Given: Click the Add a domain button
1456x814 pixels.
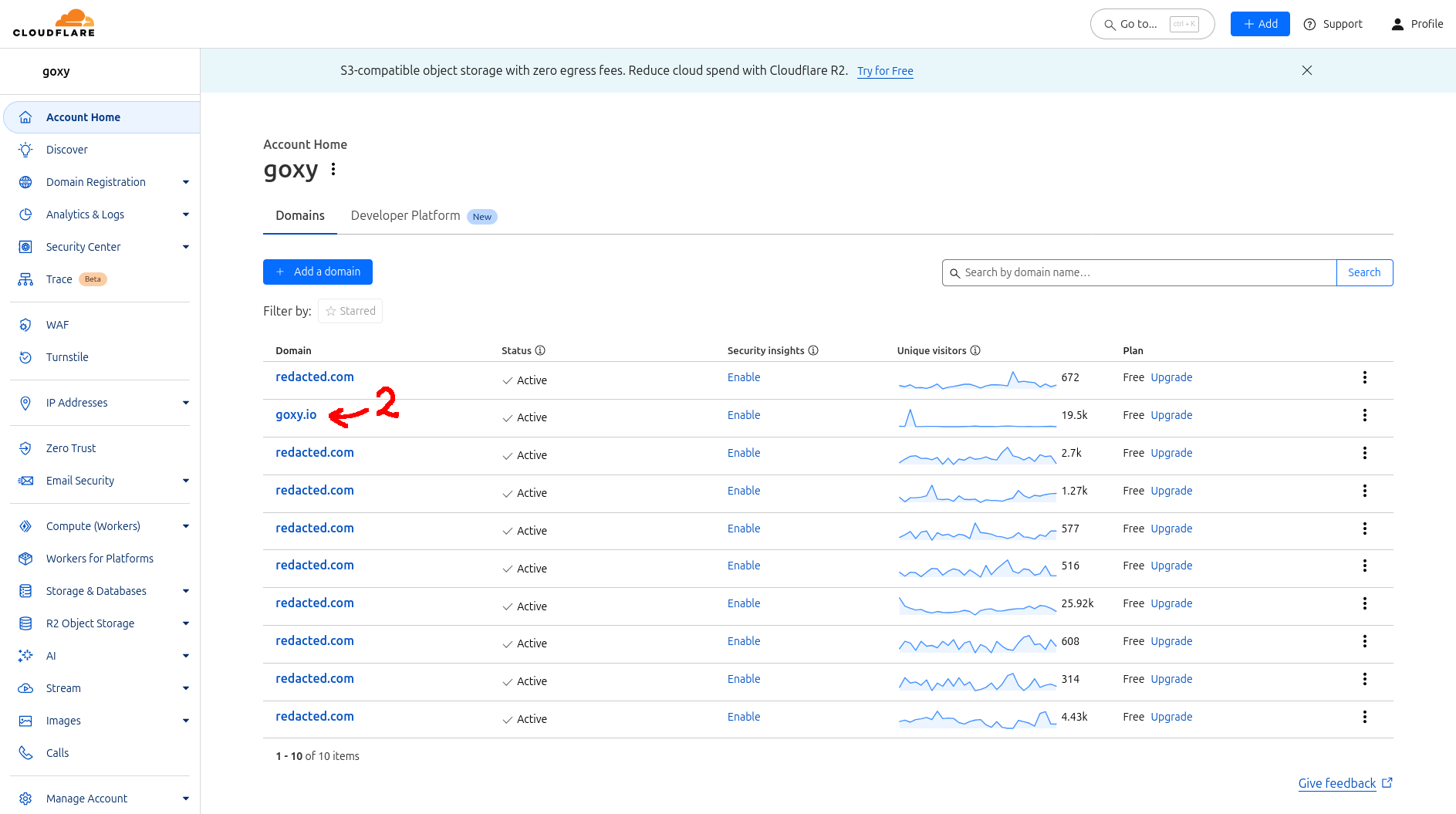Looking at the screenshot, I should click(x=317, y=272).
